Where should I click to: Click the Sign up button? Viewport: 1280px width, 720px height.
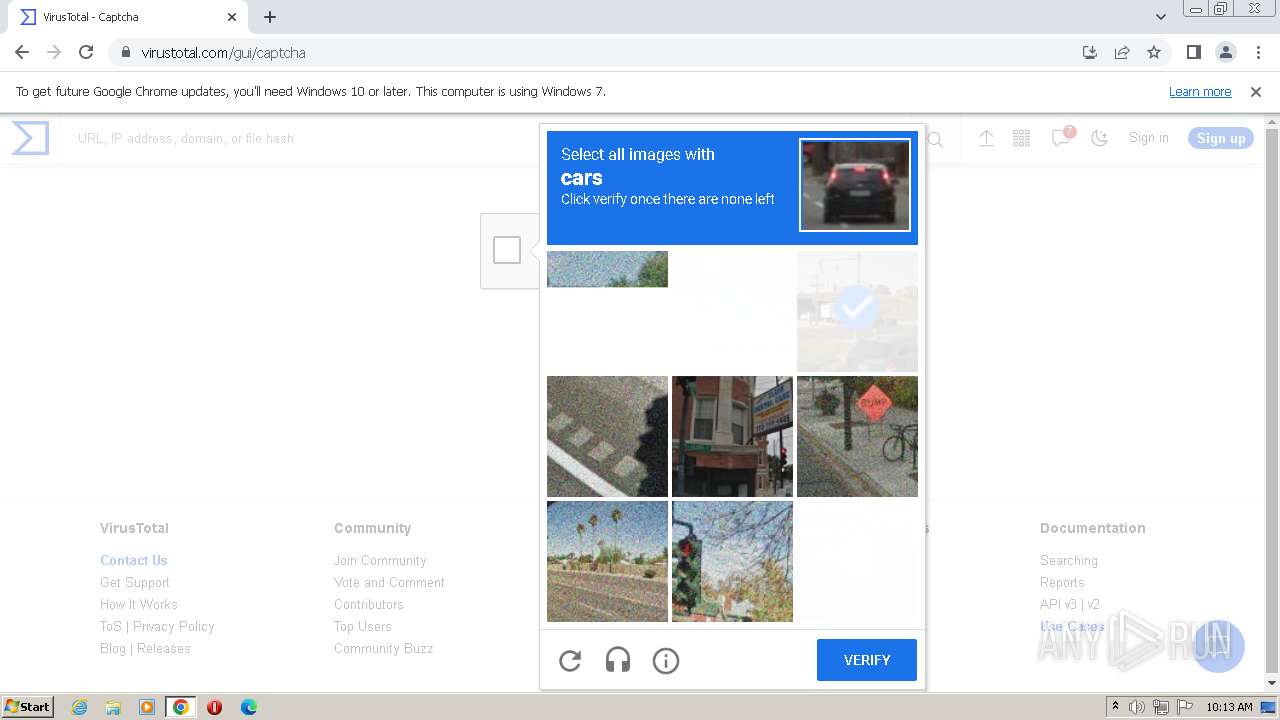[1221, 138]
